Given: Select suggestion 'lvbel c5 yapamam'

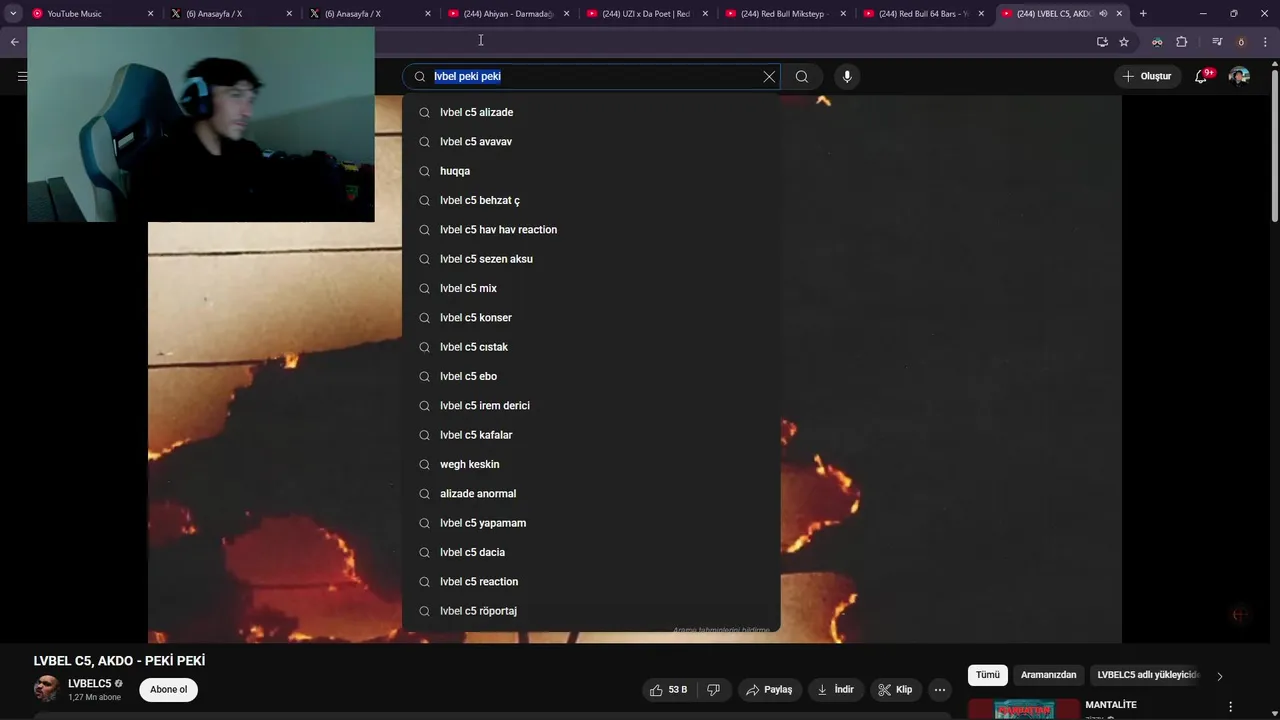Looking at the screenshot, I should click(591, 523).
